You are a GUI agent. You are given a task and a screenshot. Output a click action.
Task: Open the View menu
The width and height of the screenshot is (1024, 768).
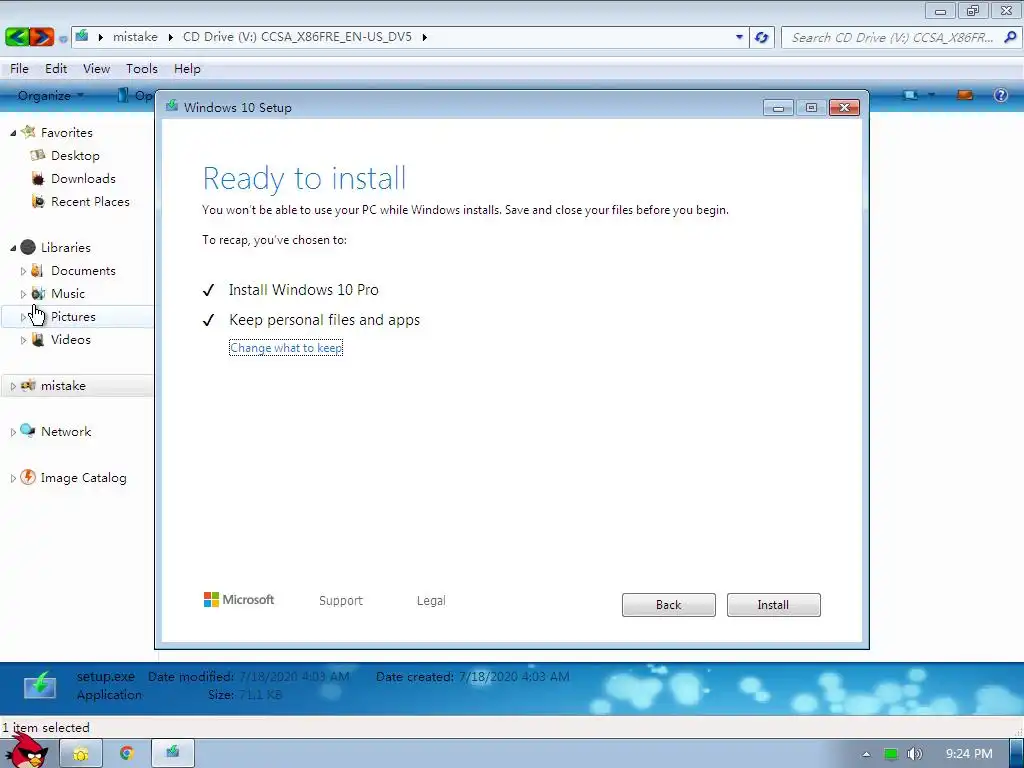(96, 69)
